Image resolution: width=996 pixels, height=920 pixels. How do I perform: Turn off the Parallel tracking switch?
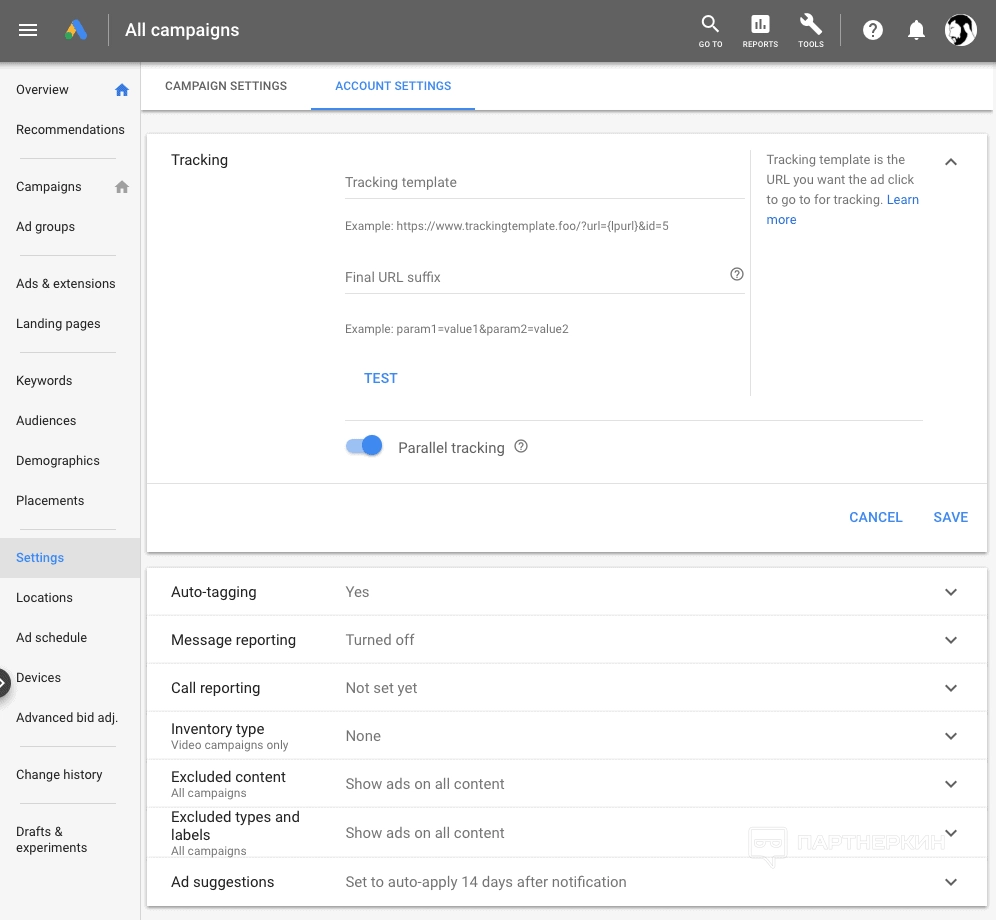(364, 446)
